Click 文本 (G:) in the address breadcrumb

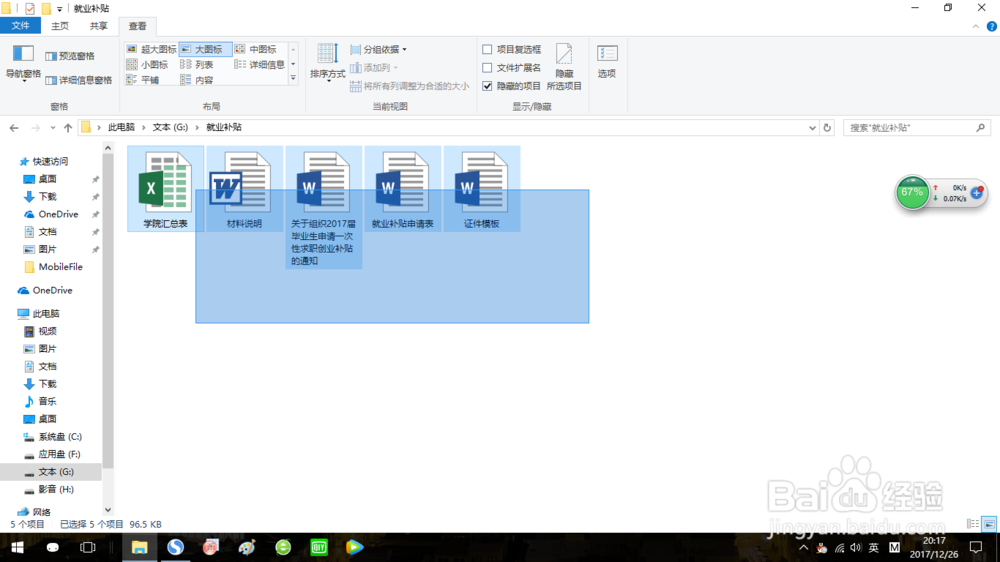point(170,127)
